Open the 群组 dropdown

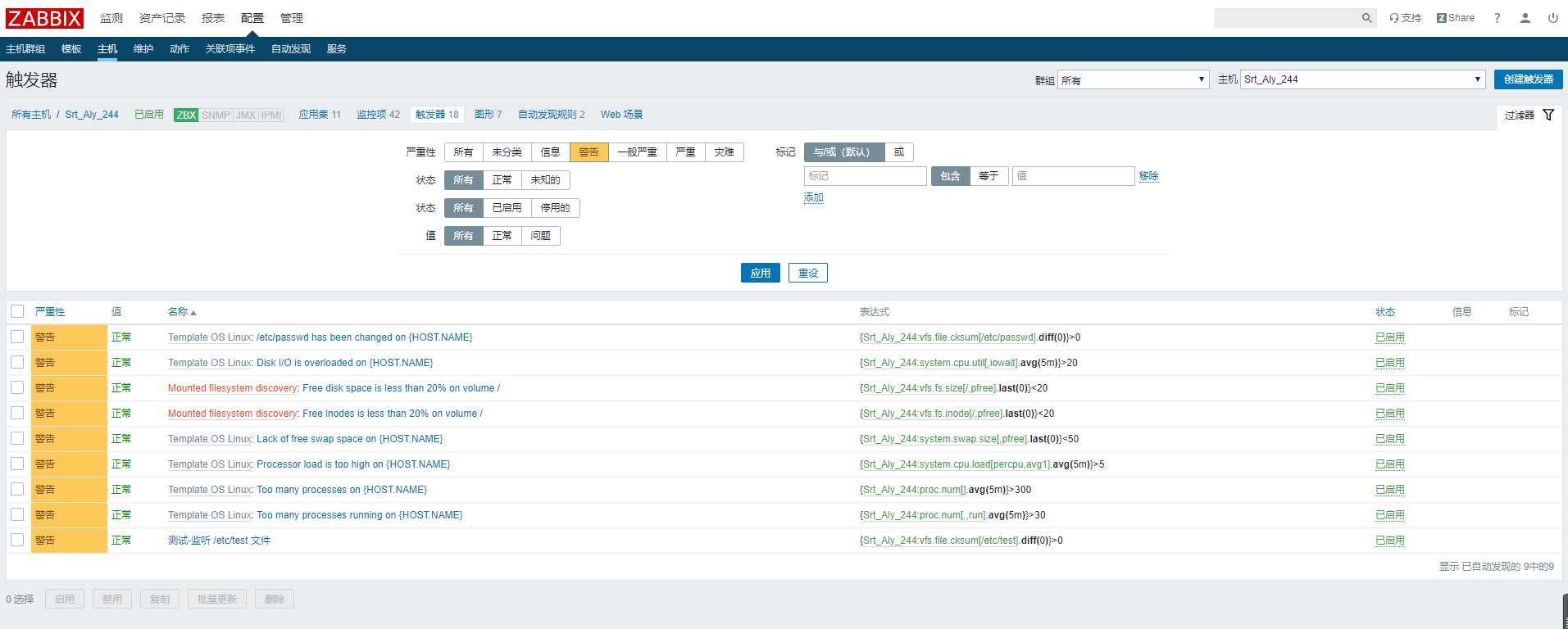point(1133,79)
